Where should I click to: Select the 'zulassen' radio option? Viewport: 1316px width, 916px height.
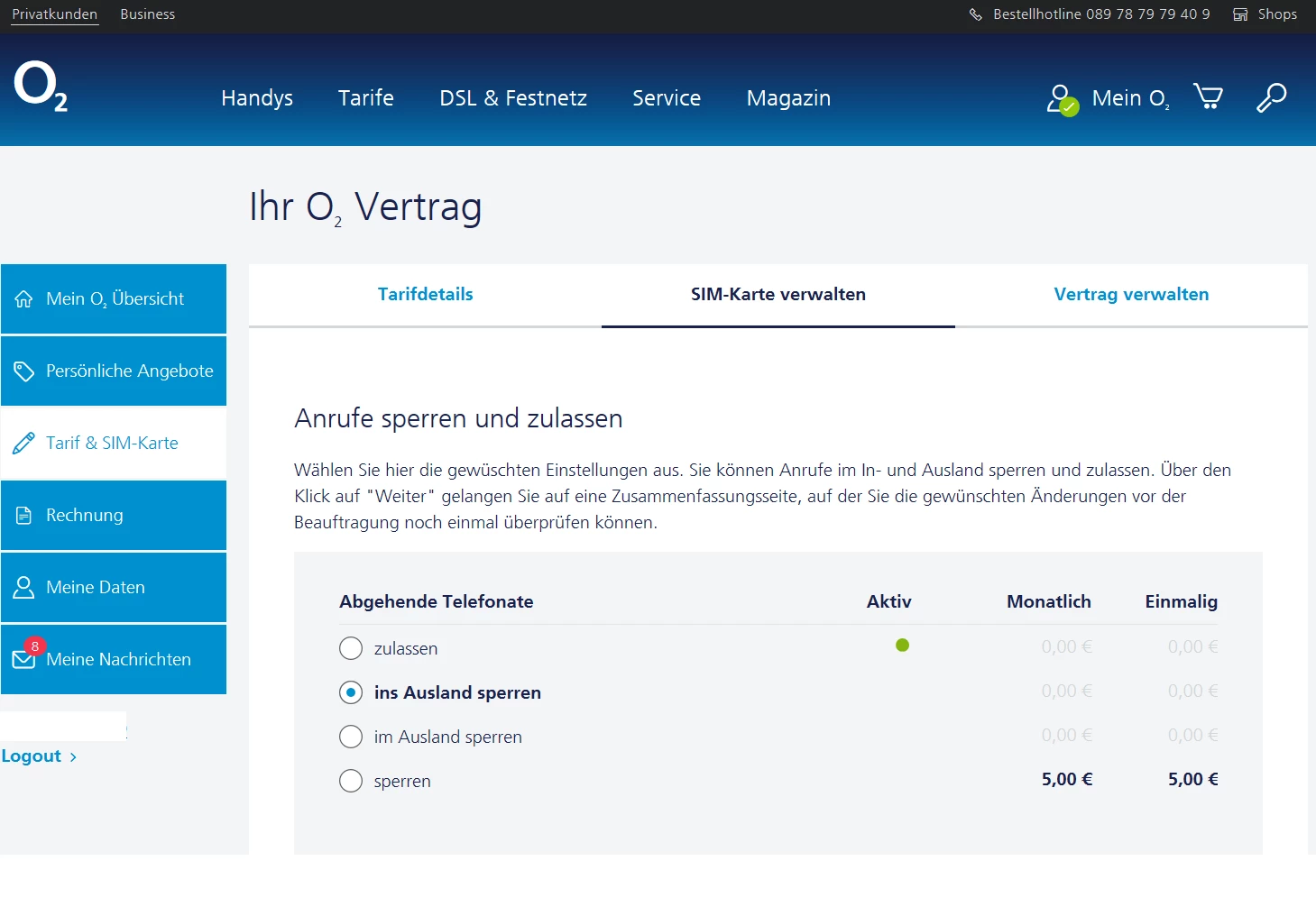click(351, 648)
